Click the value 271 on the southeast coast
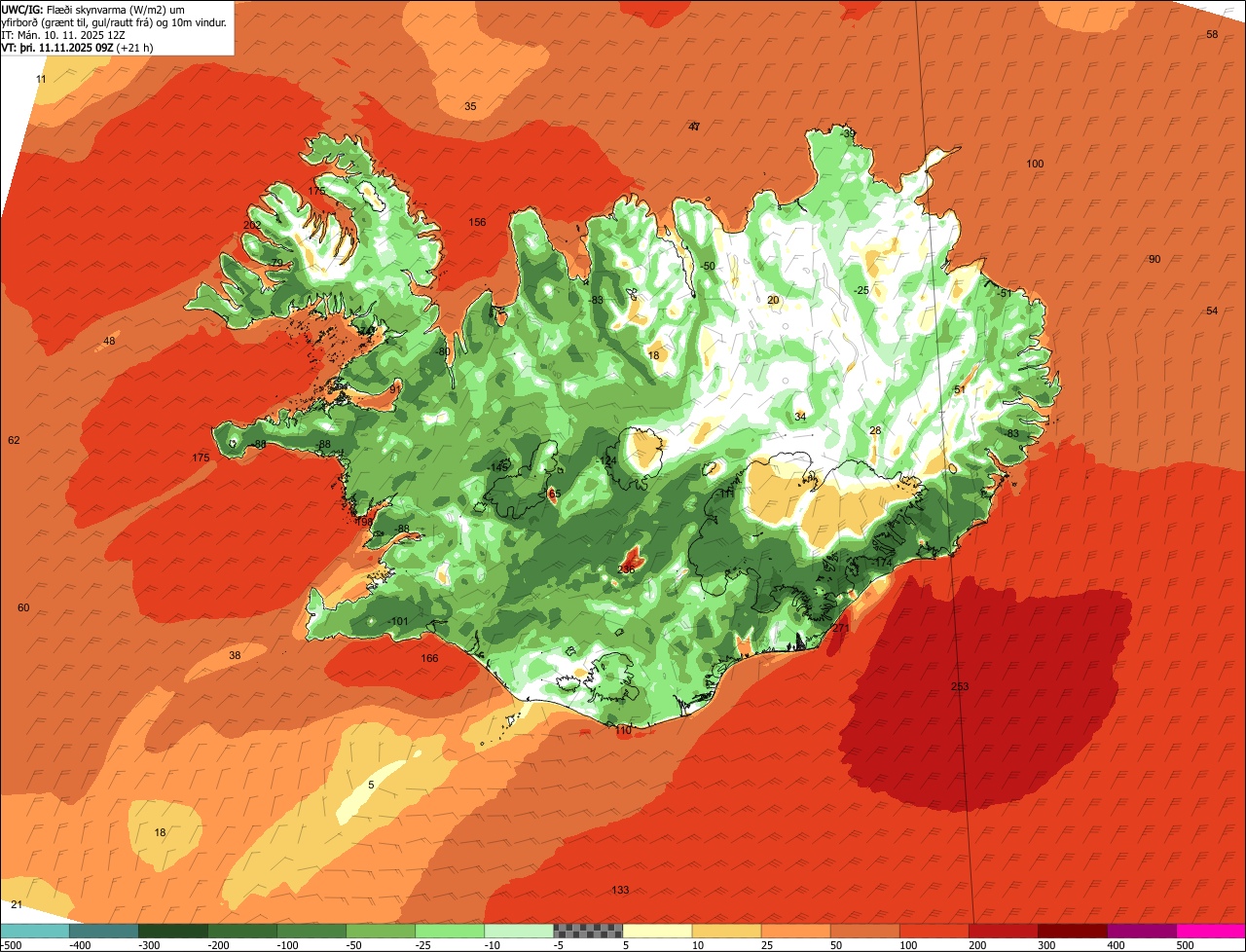Viewport: 1246px width, 952px height. pyautogui.click(x=841, y=628)
